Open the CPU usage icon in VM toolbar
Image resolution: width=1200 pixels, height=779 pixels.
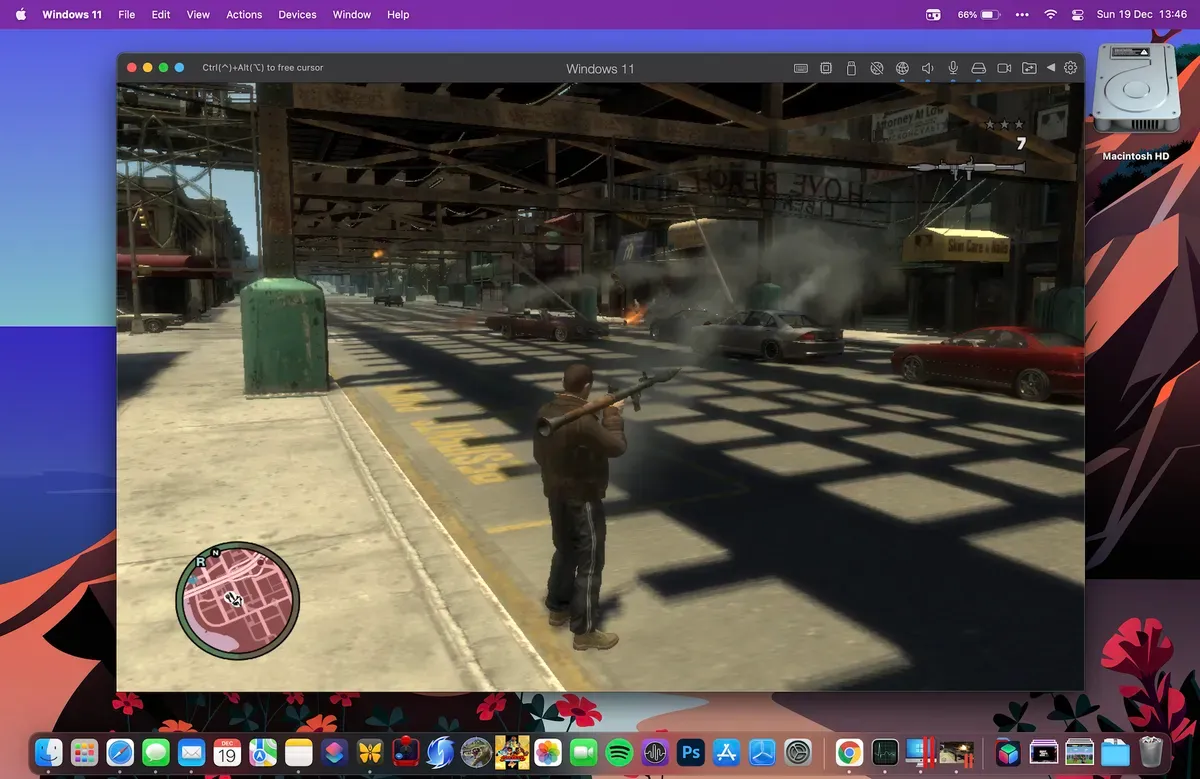(826, 68)
